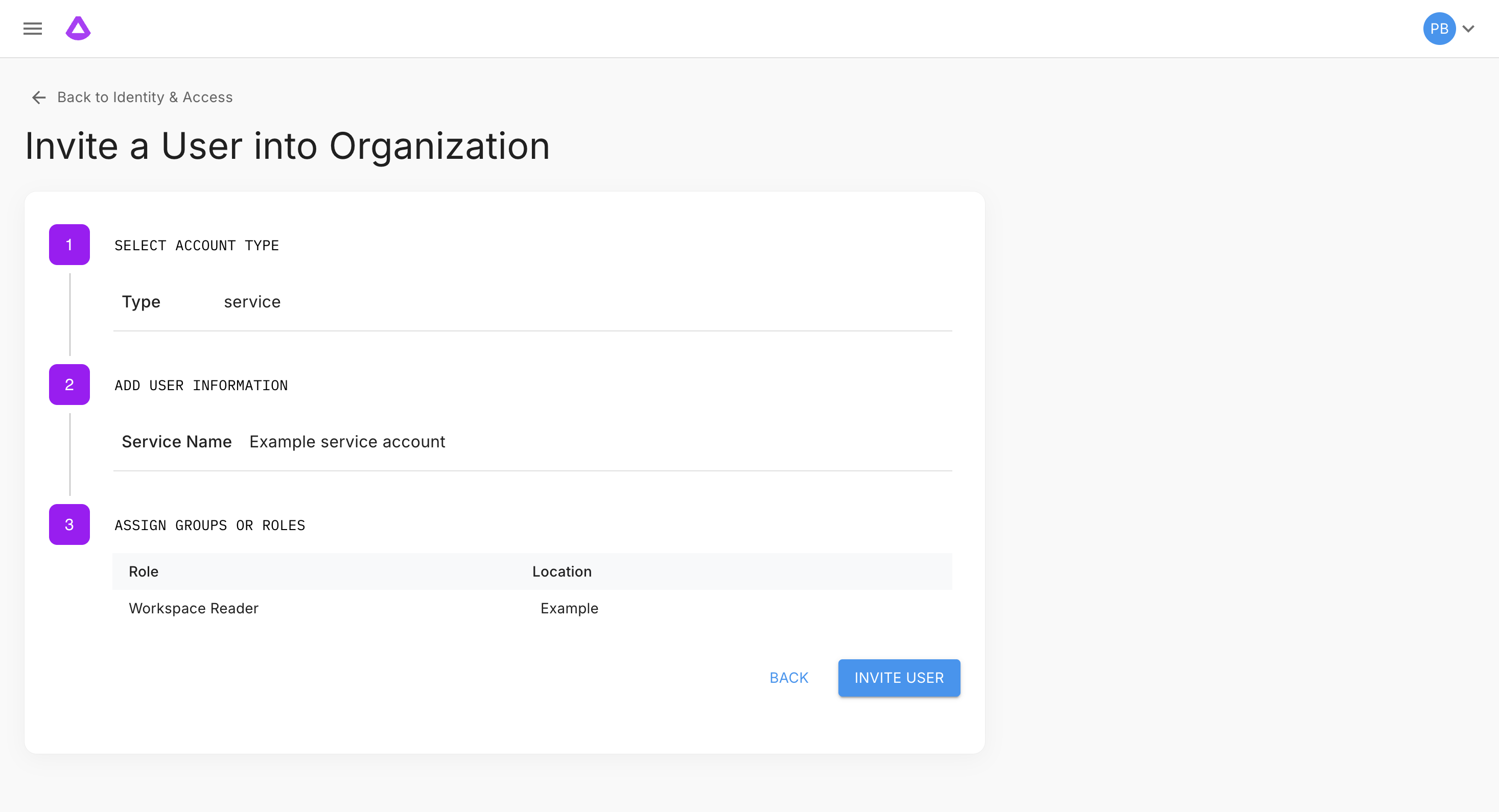
Task: Select the Select Account Type step heading
Action: pos(197,246)
